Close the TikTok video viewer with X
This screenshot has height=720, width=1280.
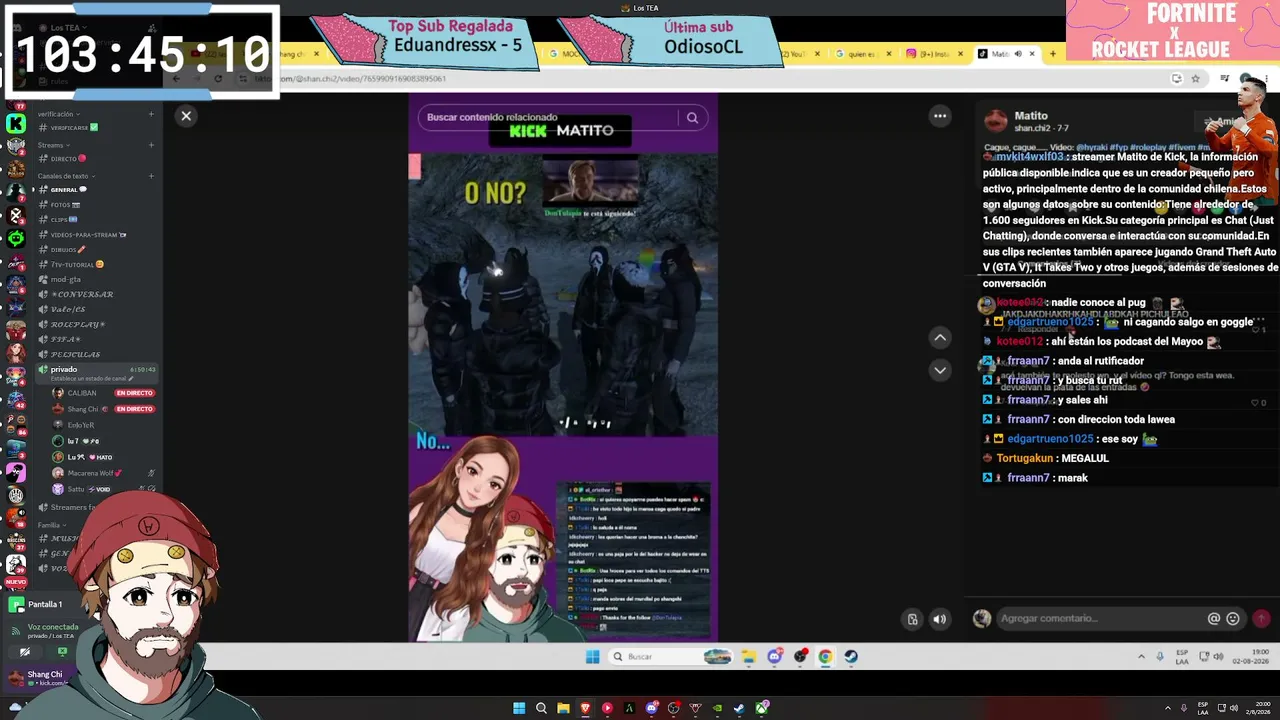coord(186,116)
